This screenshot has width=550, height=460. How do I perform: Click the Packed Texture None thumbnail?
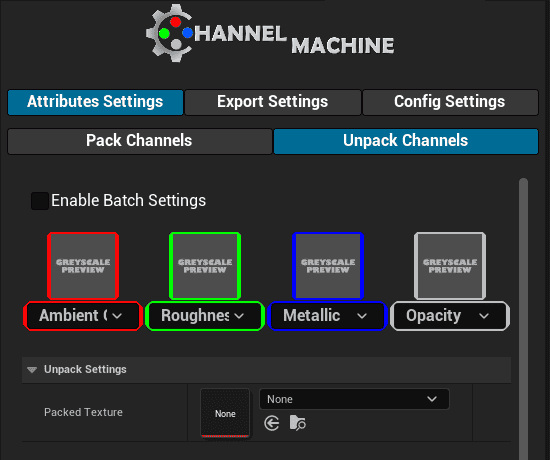(225, 413)
